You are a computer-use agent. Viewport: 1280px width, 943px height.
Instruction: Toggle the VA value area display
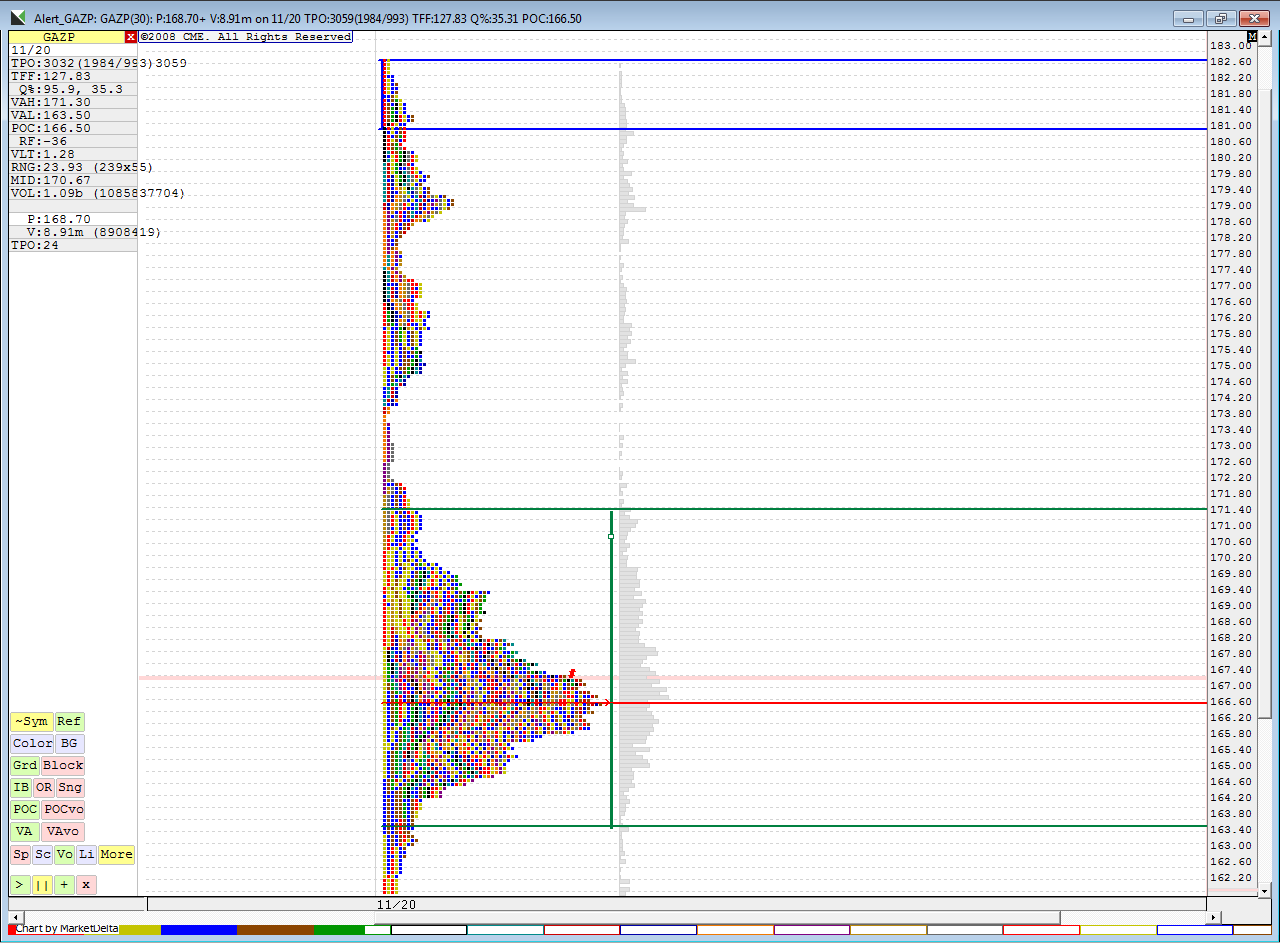tap(24, 832)
